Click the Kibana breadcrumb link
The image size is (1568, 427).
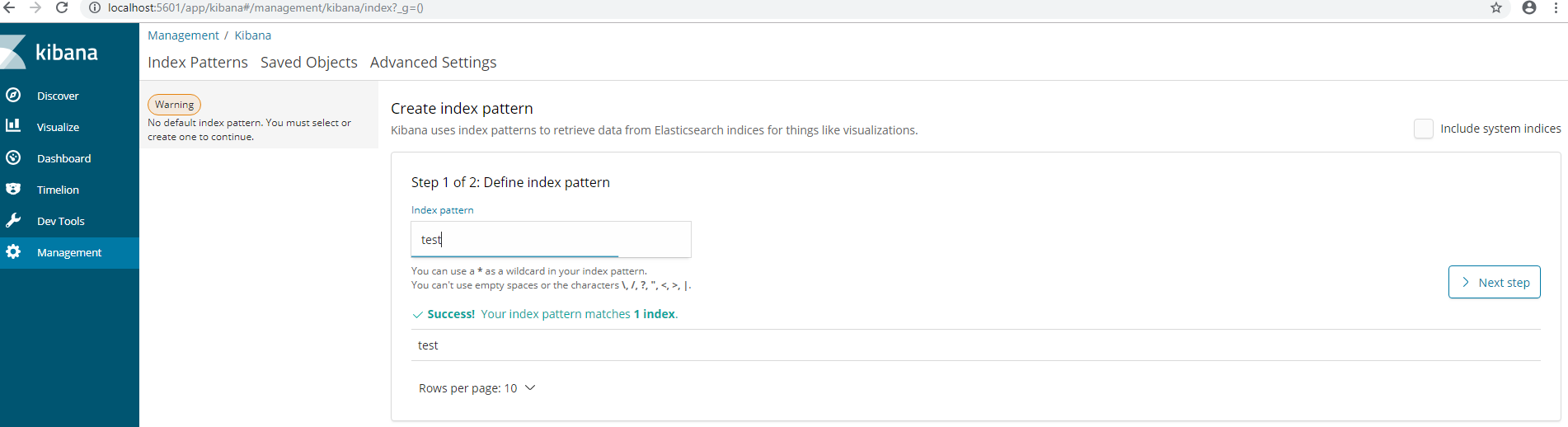252,35
